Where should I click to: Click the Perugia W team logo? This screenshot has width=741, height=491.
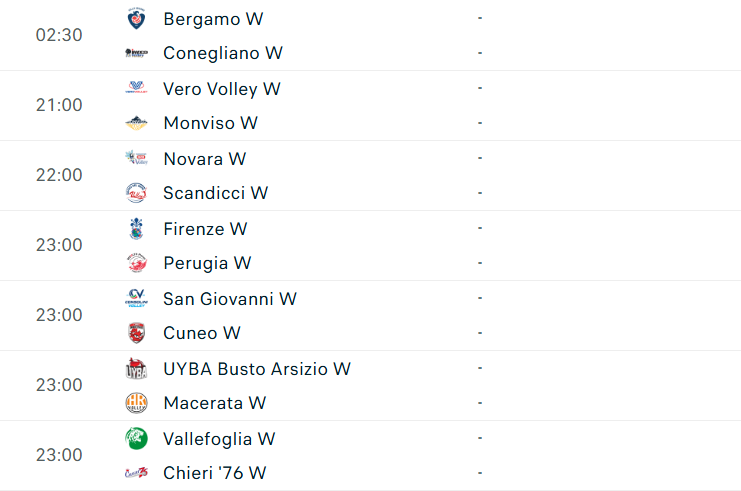(136, 263)
